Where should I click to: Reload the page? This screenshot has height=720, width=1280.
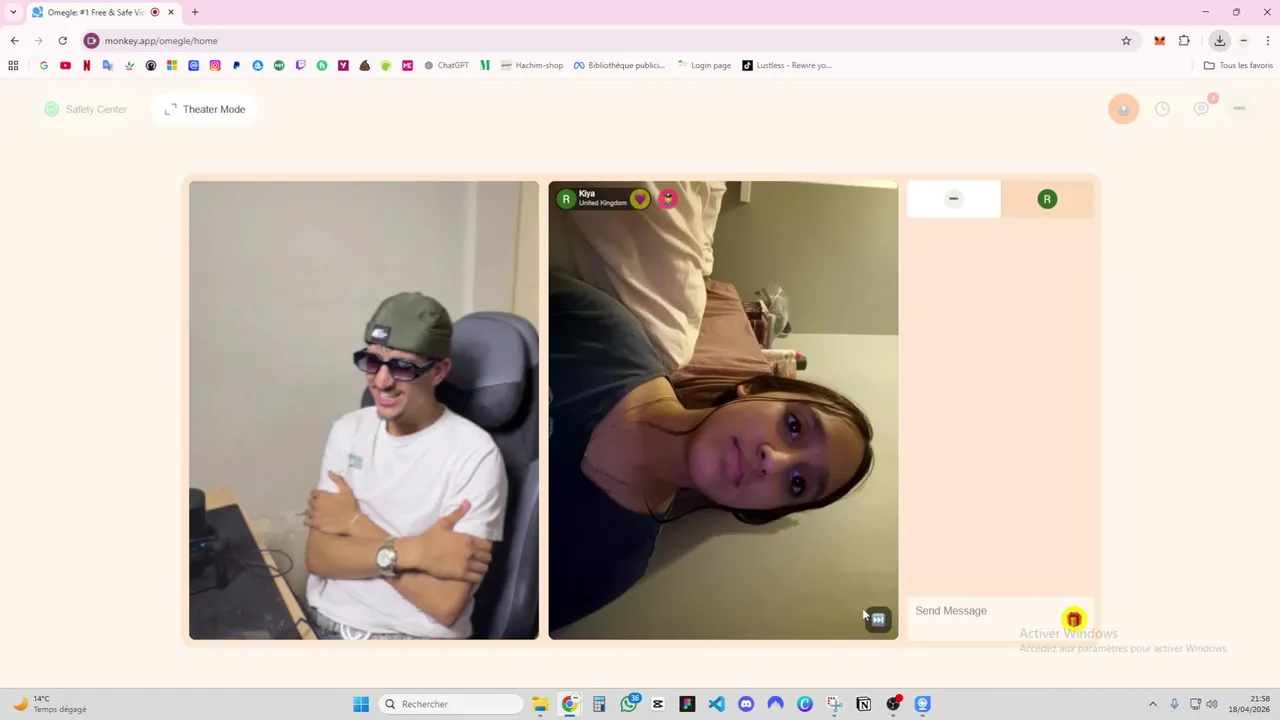click(x=62, y=41)
